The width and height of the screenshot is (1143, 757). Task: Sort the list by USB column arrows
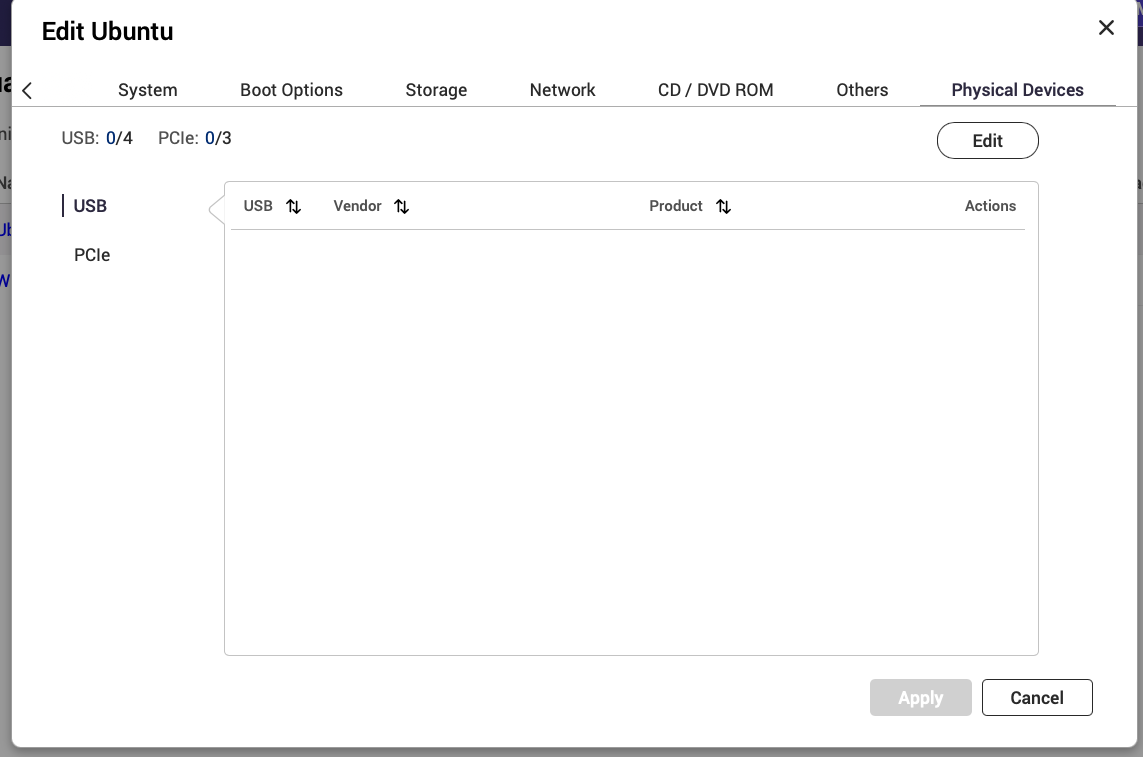tap(293, 207)
